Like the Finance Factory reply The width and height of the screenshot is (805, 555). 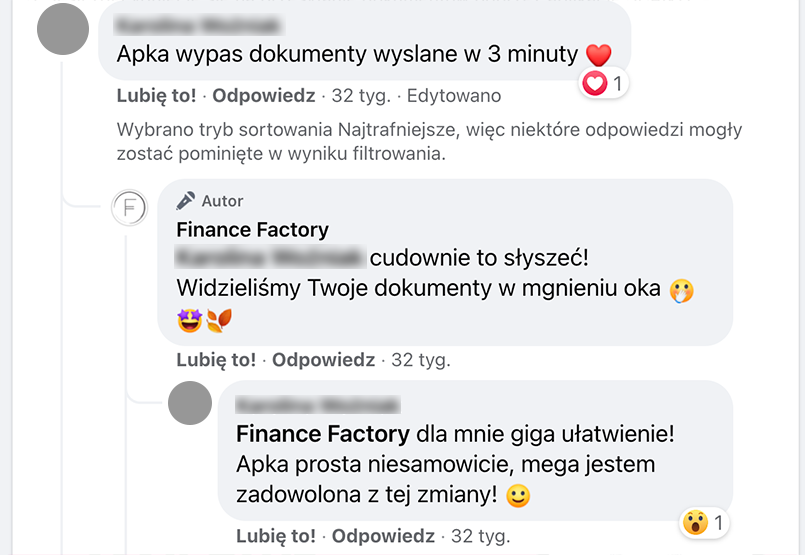pos(216,360)
